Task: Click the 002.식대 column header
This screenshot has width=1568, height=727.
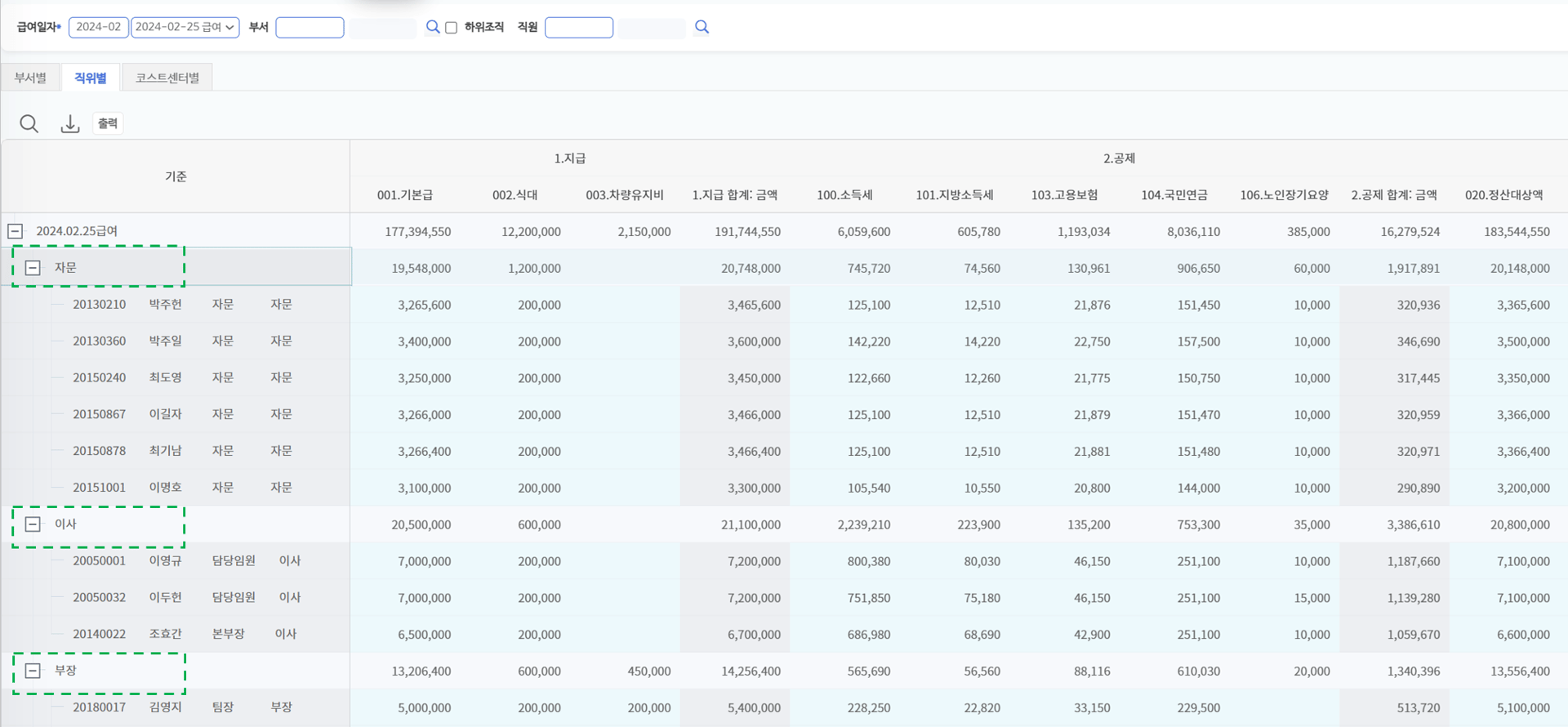Action: (515, 195)
